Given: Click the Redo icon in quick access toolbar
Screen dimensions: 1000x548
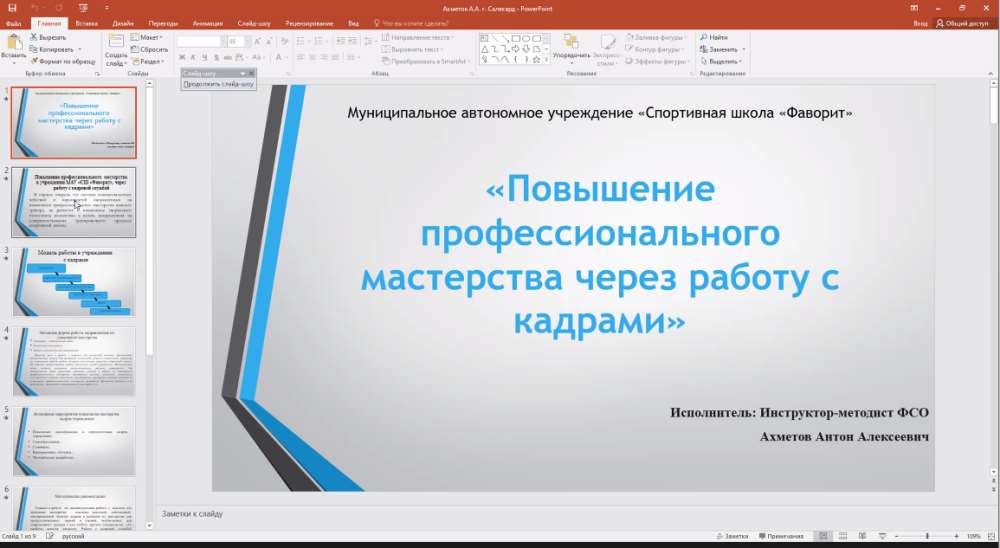Looking at the screenshot, I should pyautogui.click(x=58, y=8).
